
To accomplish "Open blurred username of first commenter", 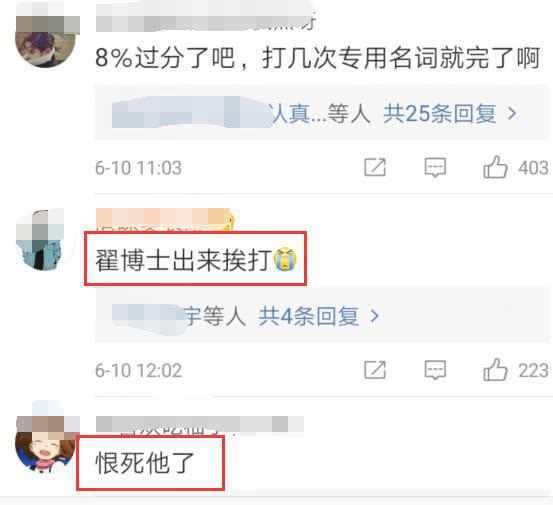I will pos(205,21).
